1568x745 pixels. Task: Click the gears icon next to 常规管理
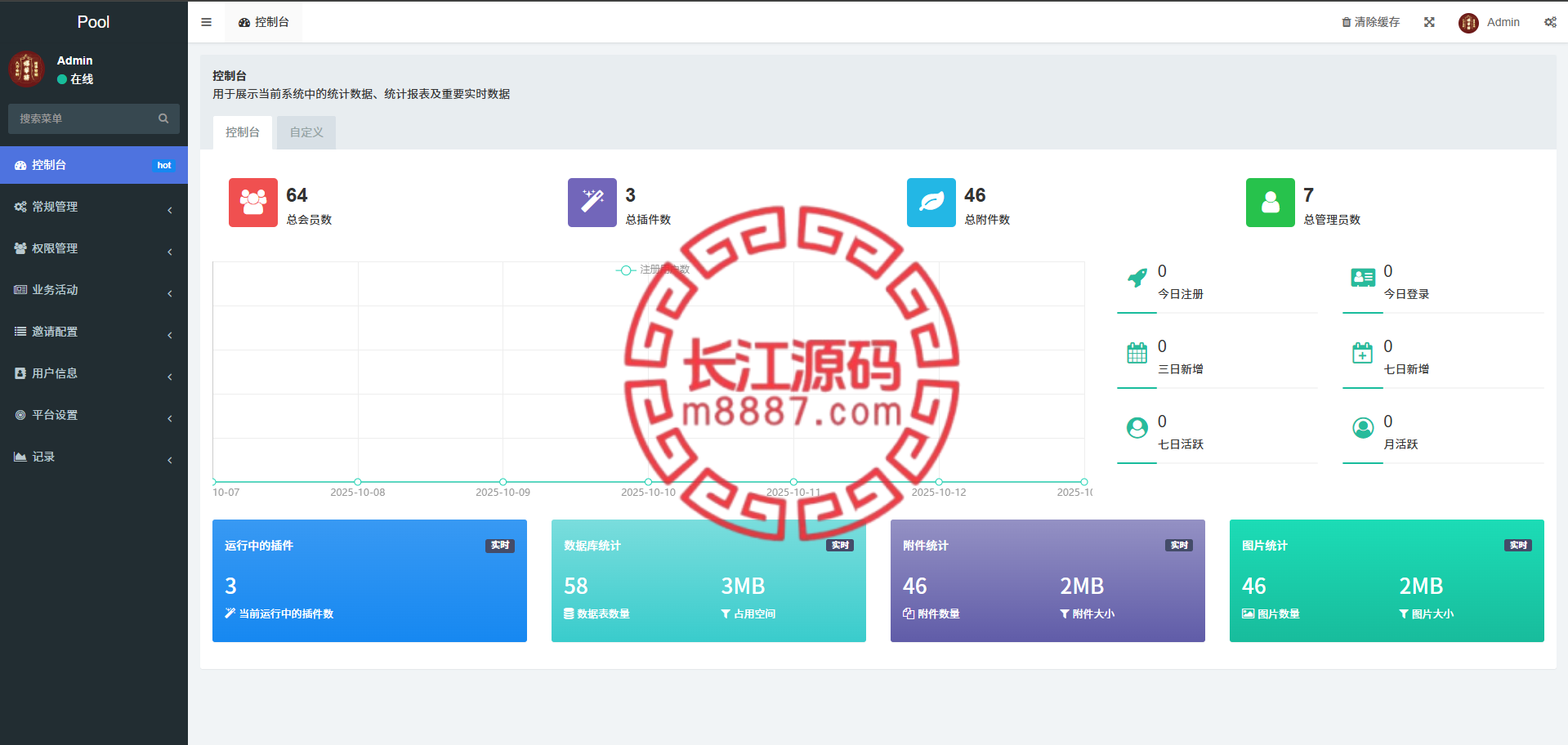(20, 207)
